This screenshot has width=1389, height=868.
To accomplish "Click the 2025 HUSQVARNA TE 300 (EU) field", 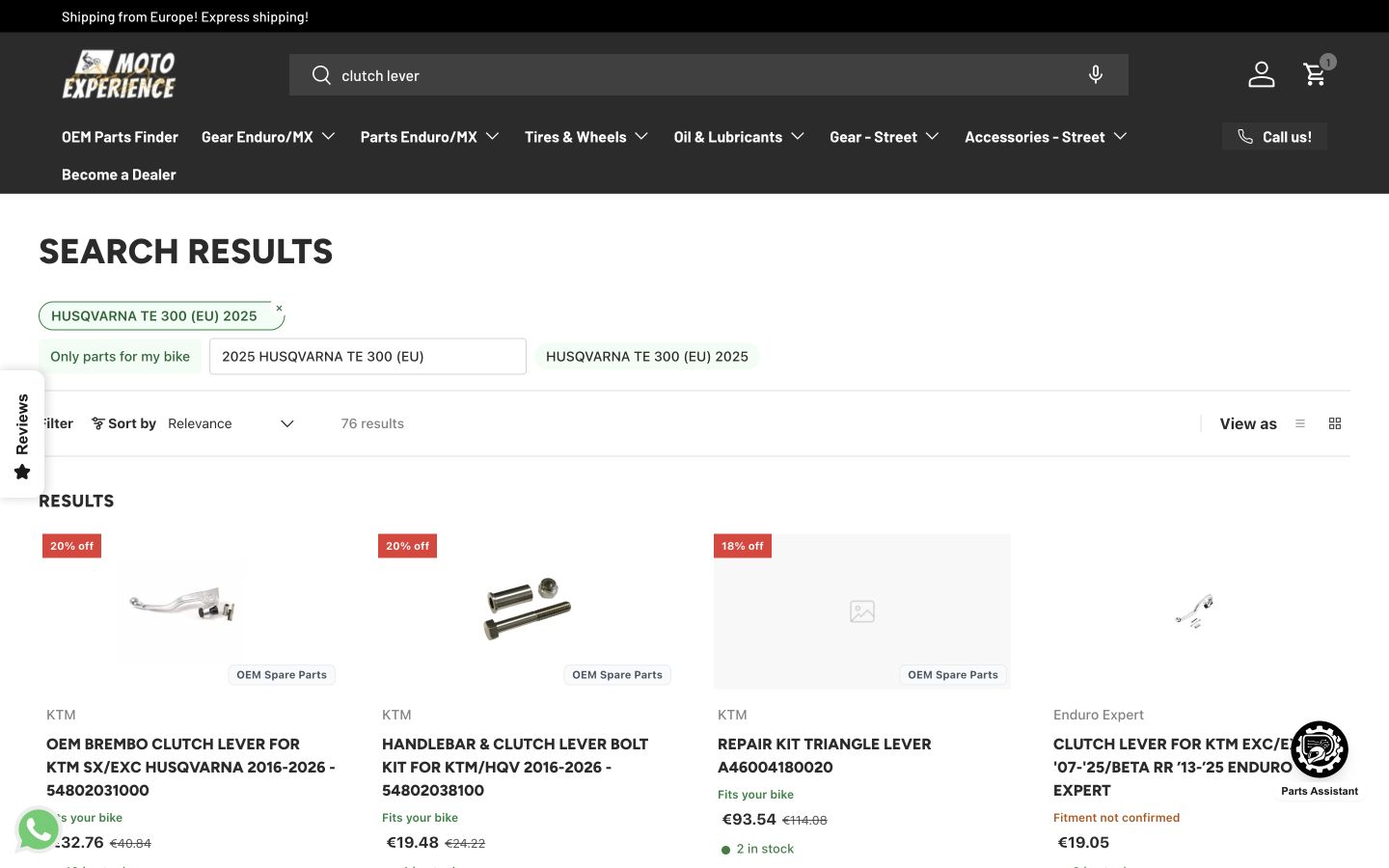I will [x=368, y=356].
